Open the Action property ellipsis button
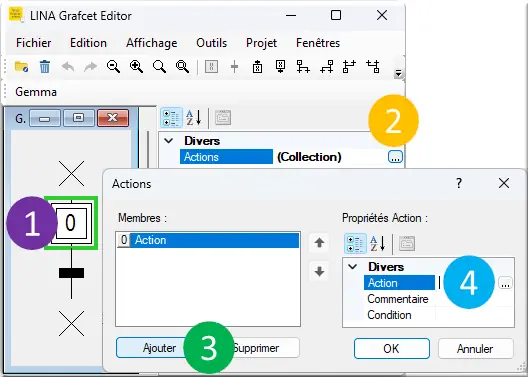The height and width of the screenshot is (377, 528). [x=505, y=283]
